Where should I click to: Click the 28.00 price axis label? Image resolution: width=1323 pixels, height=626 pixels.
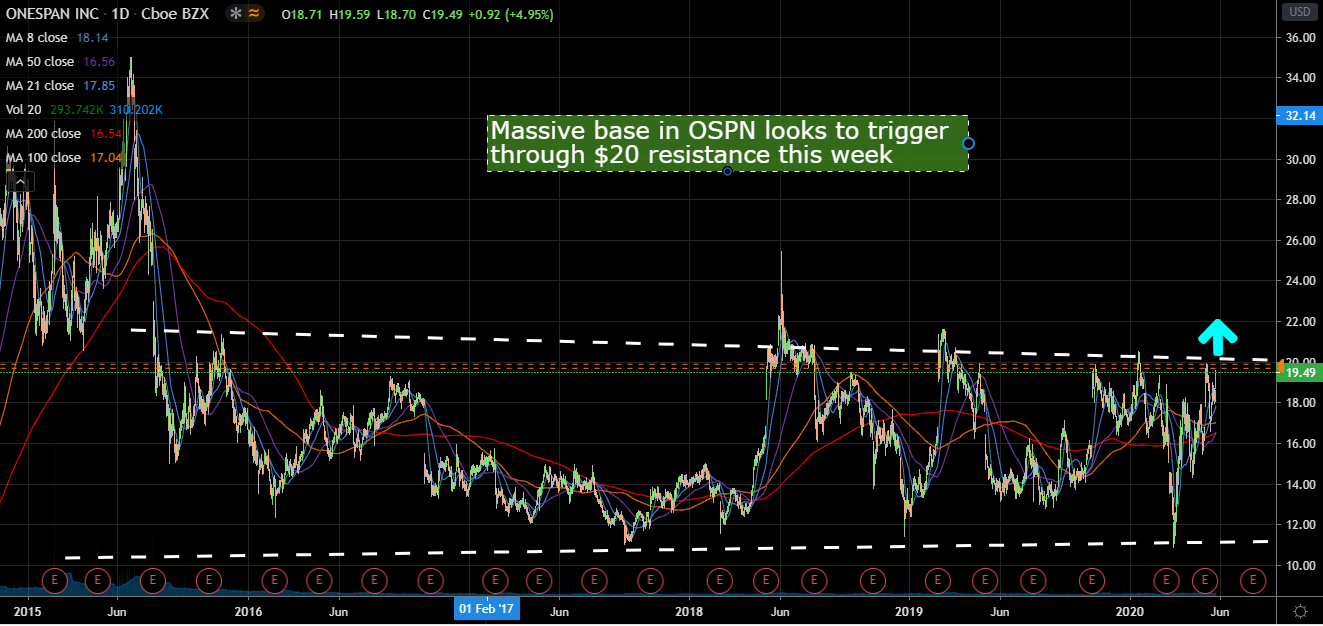click(x=1299, y=200)
